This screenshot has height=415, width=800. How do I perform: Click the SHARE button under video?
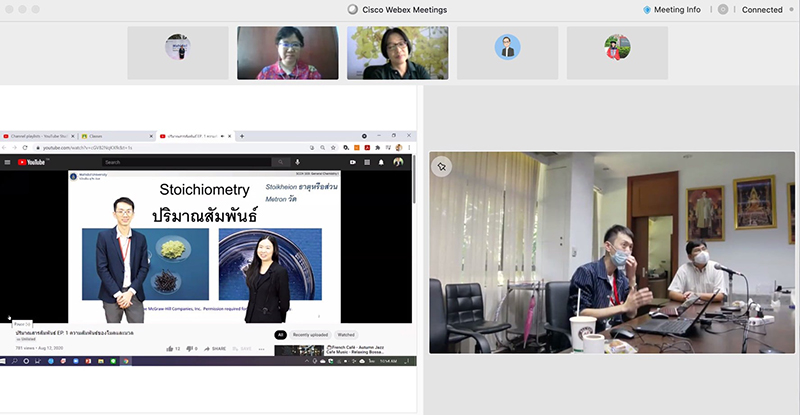tap(214, 348)
